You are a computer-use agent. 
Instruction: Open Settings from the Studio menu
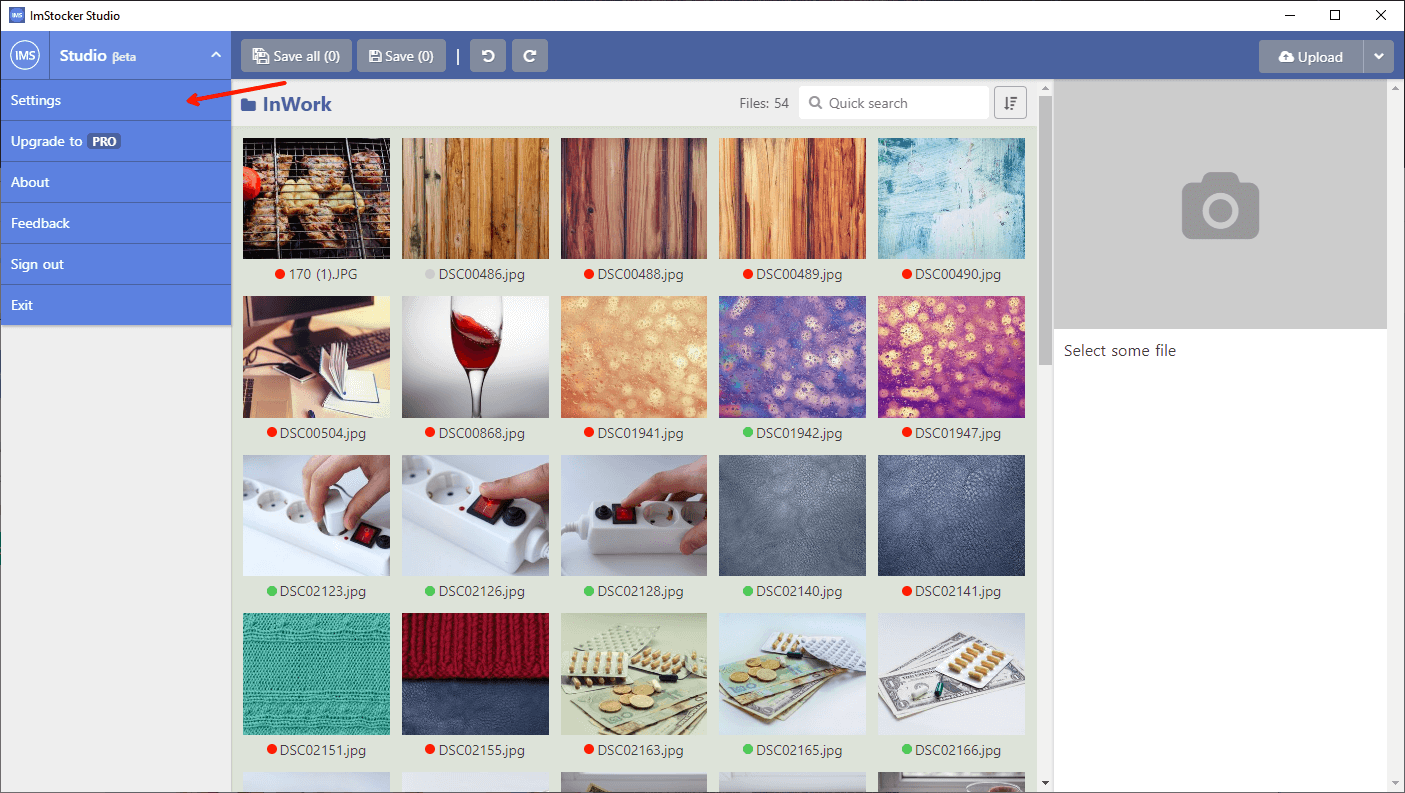click(116, 100)
